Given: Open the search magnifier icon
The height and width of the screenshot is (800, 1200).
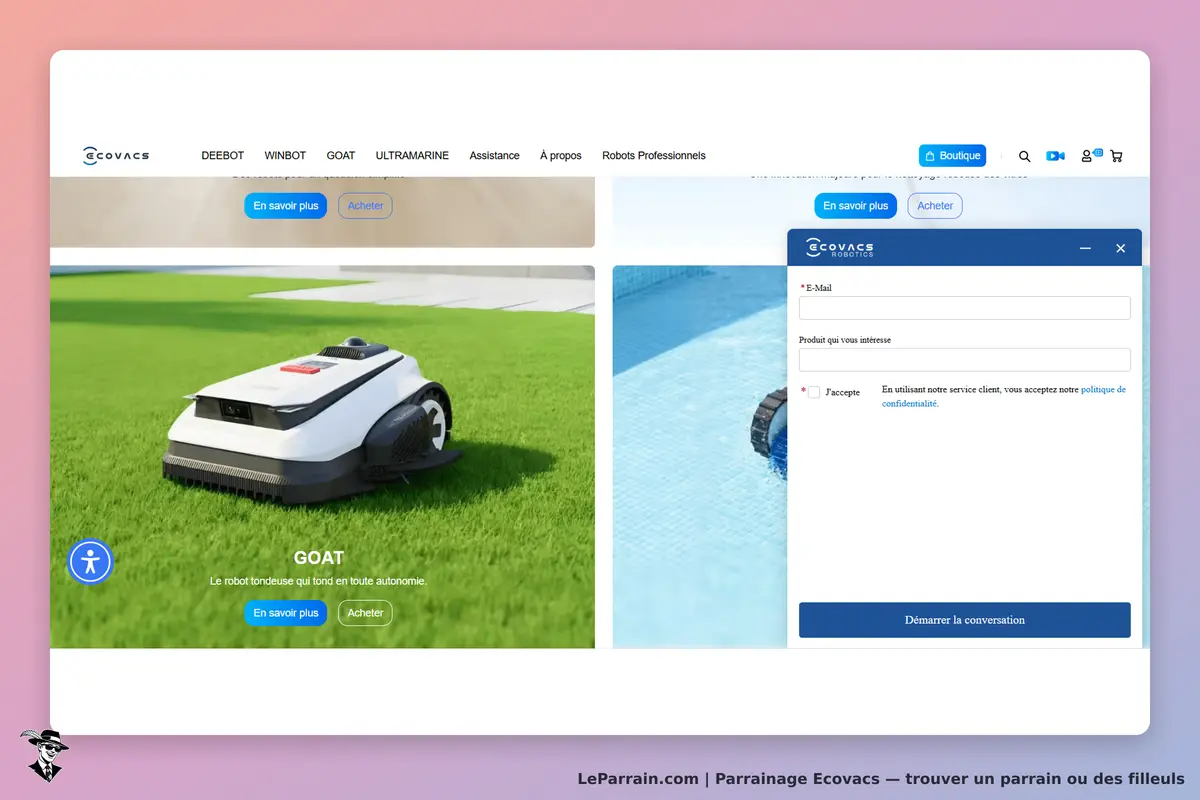Looking at the screenshot, I should coord(1024,156).
